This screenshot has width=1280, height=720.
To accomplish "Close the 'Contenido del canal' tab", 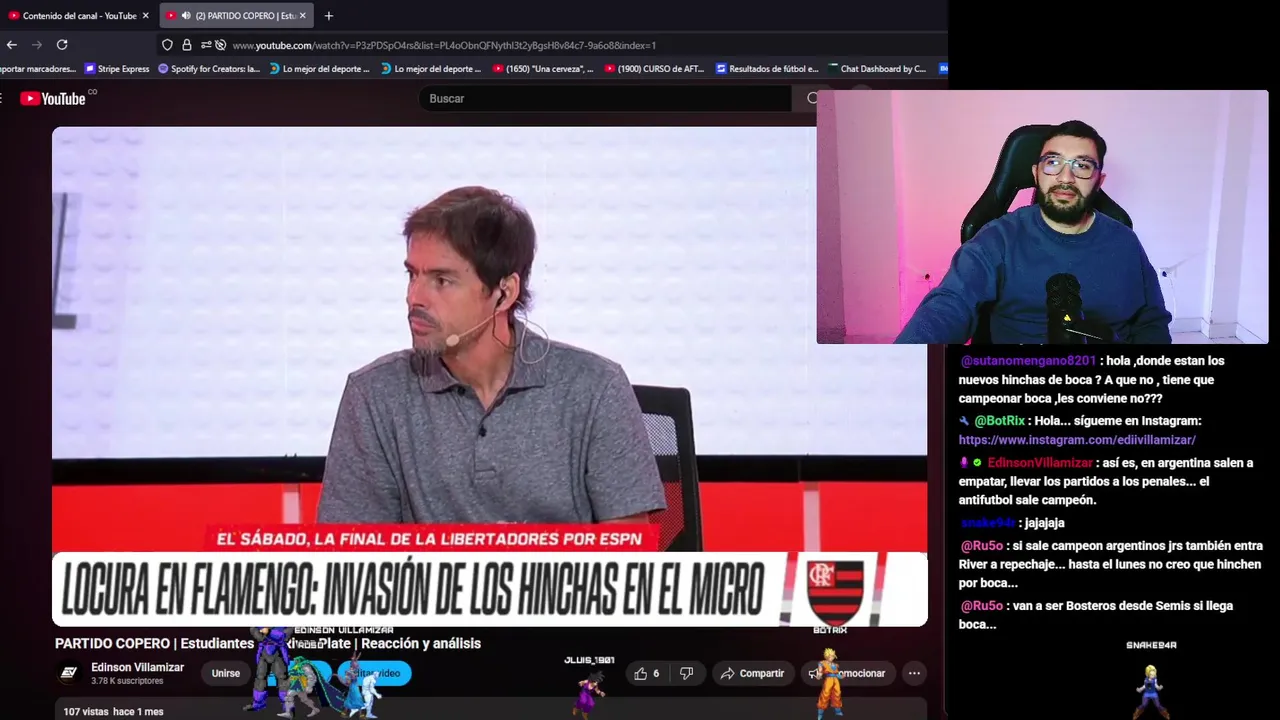I will pyautogui.click(x=145, y=15).
